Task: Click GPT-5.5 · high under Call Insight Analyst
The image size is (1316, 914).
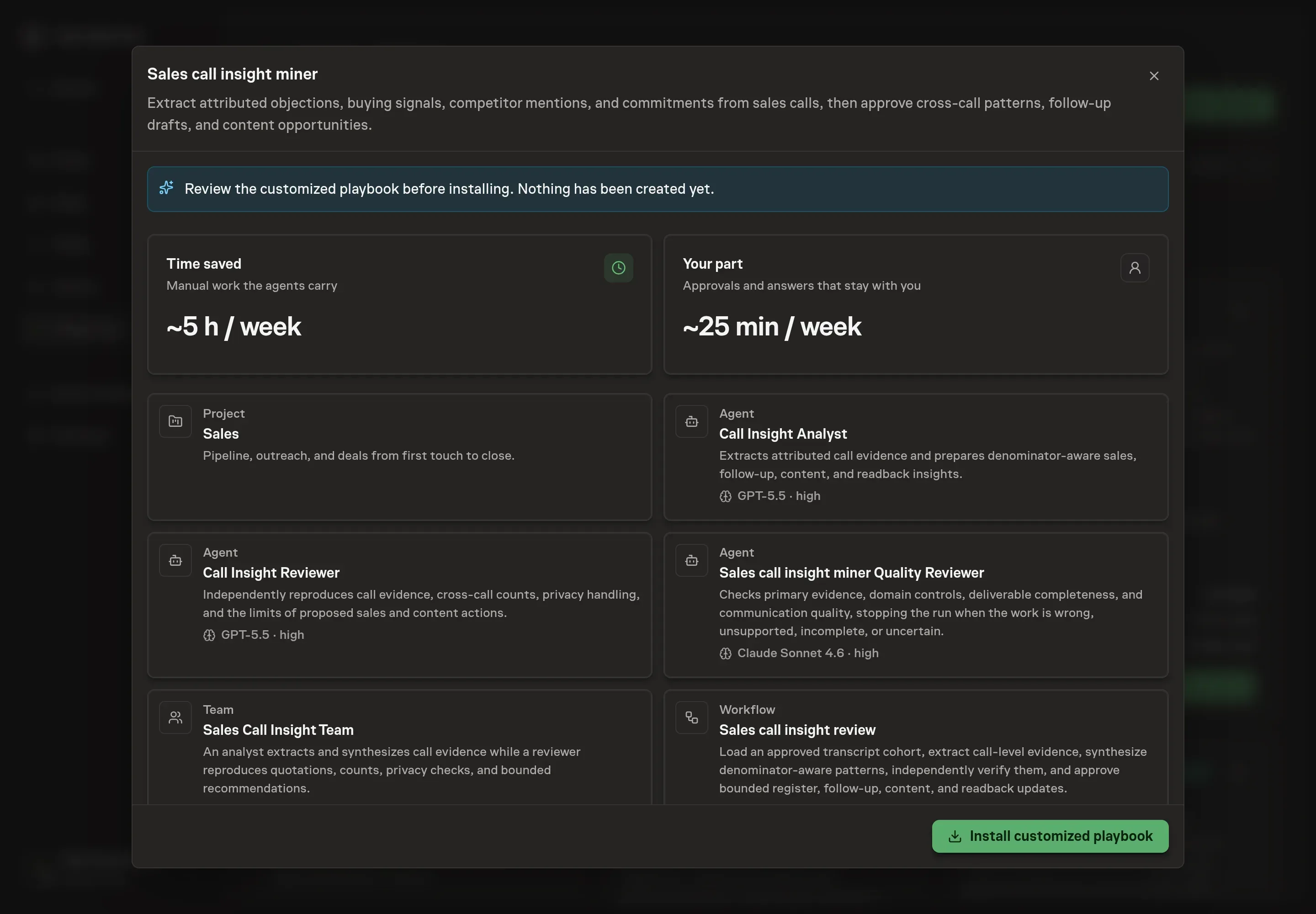Action: (x=778, y=496)
